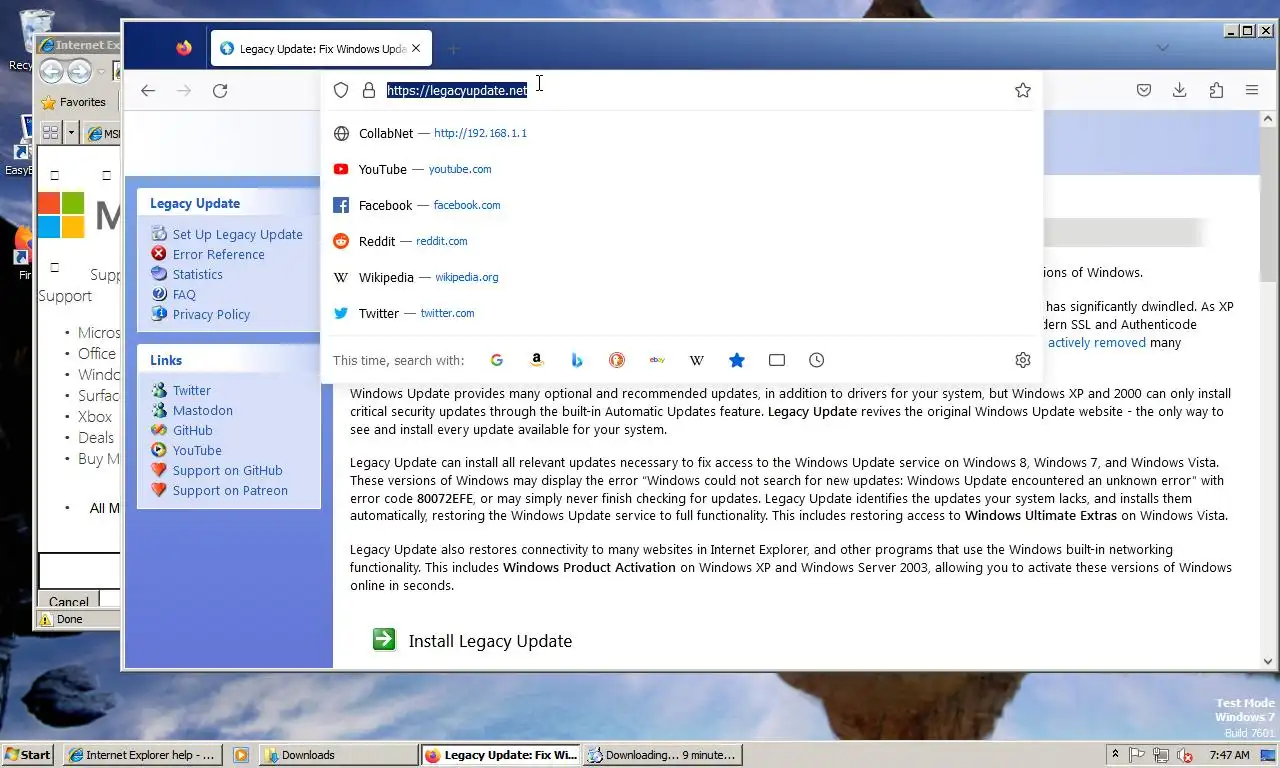Click Internet Explorer Favorites button
Image resolution: width=1280 pixels, height=768 pixels.
click(x=73, y=102)
